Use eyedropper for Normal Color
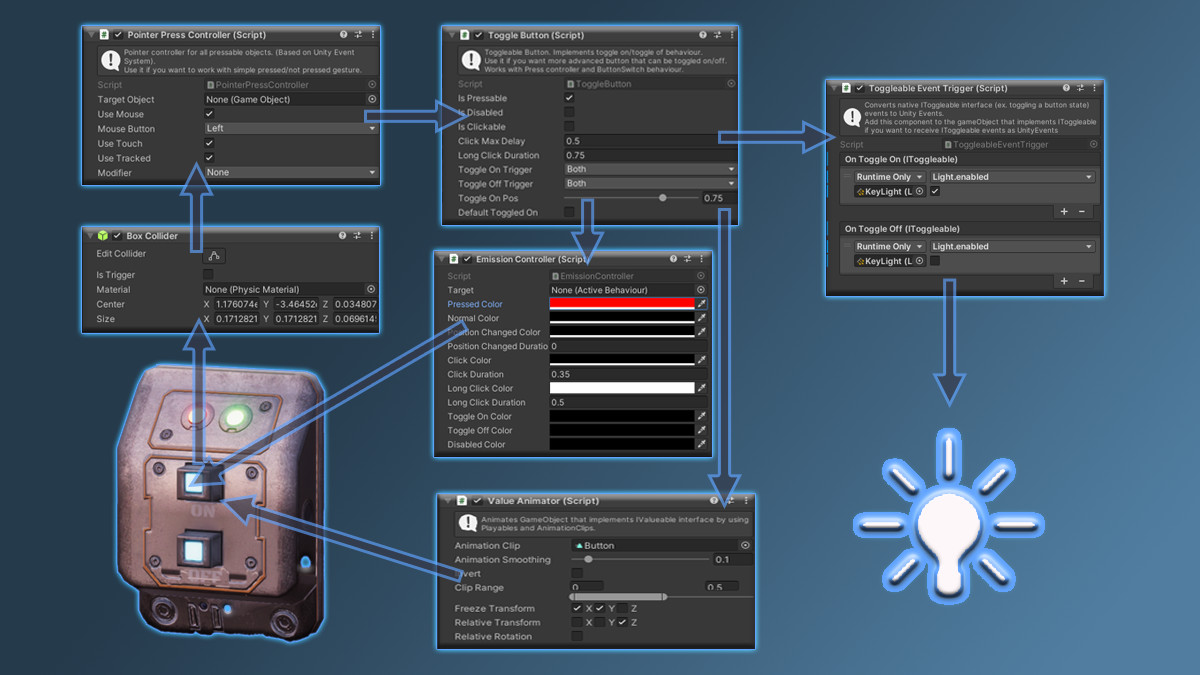The width and height of the screenshot is (1200, 675). [702, 318]
